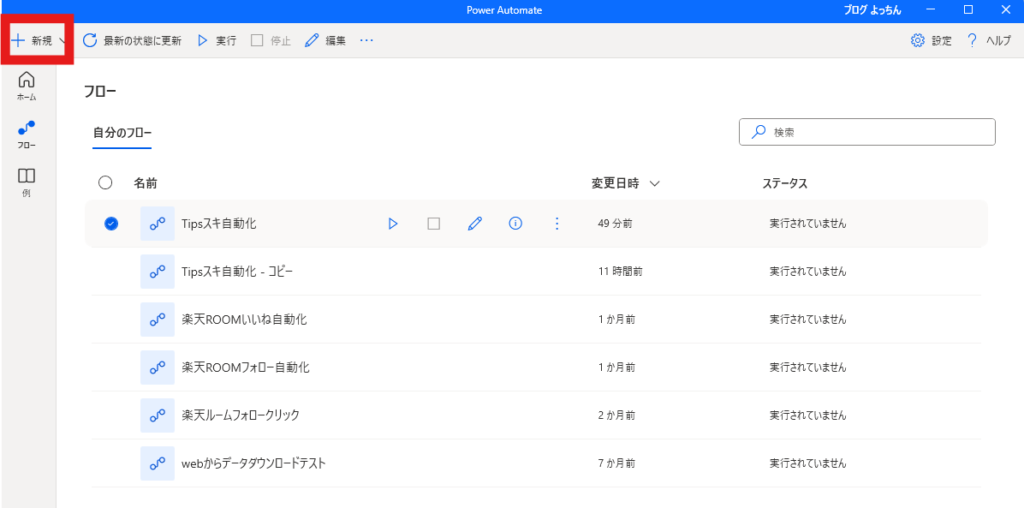Image resolution: width=1024 pixels, height=508 pixels.
Task: Click the 検索 search field
Action: tap(867, 132)
